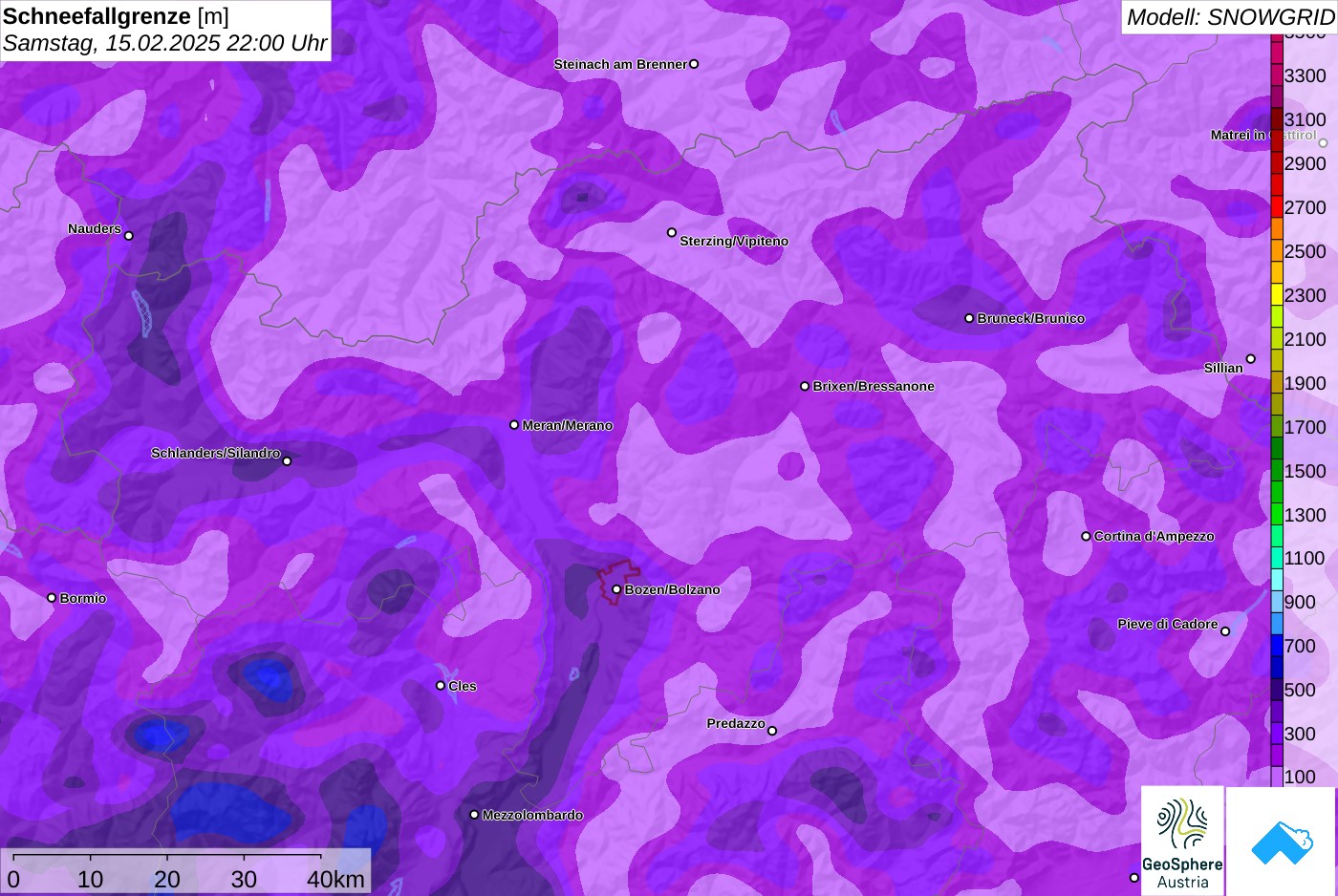Click the Brixen/Bressanone city label

coord(874,386)
